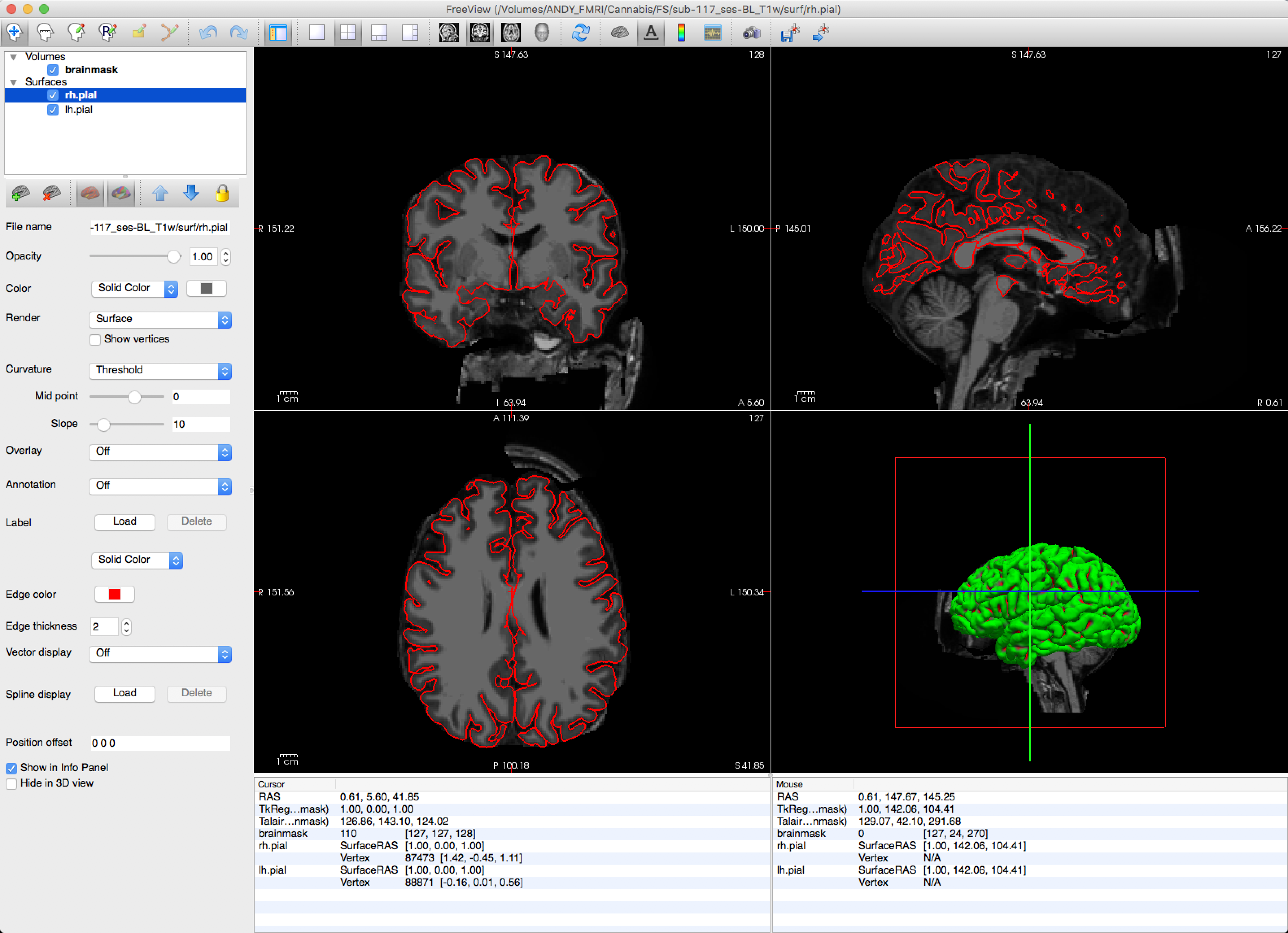Click the red Edge color swatch
The width and height of the screenshot is (1288, 933).
point(115,594)
